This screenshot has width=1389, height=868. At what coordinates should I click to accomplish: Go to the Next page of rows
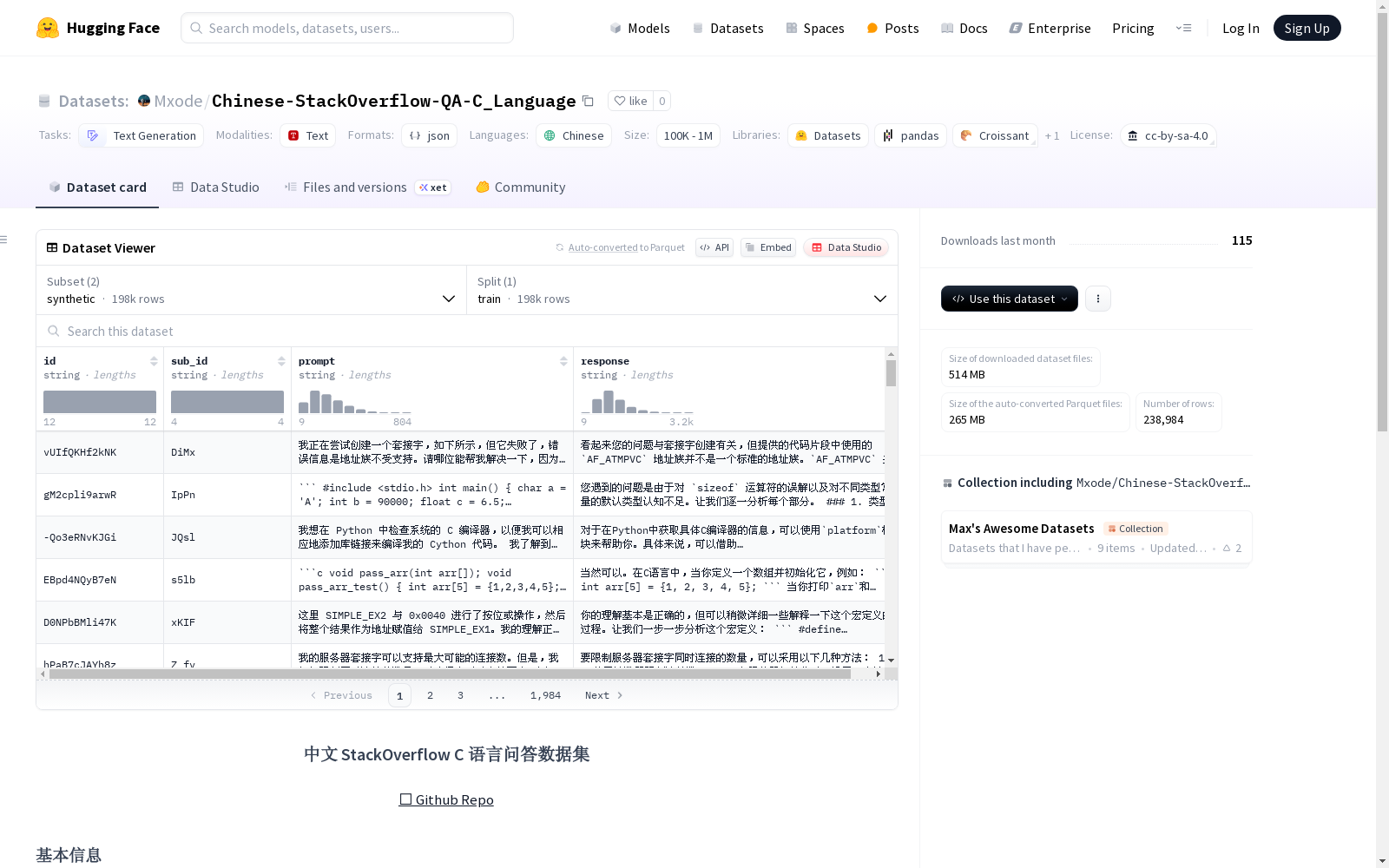[604, 695]
